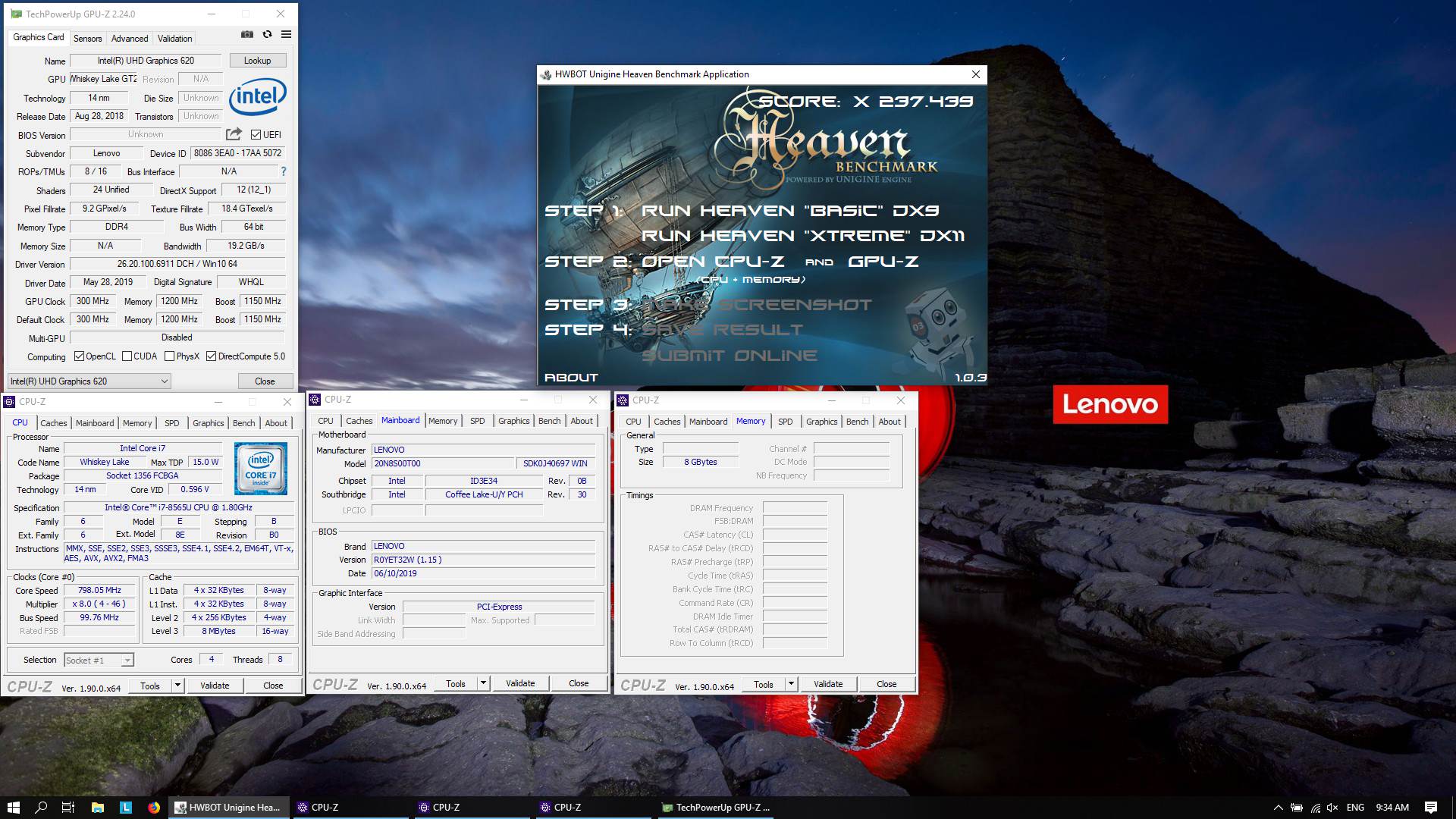Open Caches tab in the CPU-Z CPU window
The height and width of the screenshot is (819, 1456).
[54, 423]
